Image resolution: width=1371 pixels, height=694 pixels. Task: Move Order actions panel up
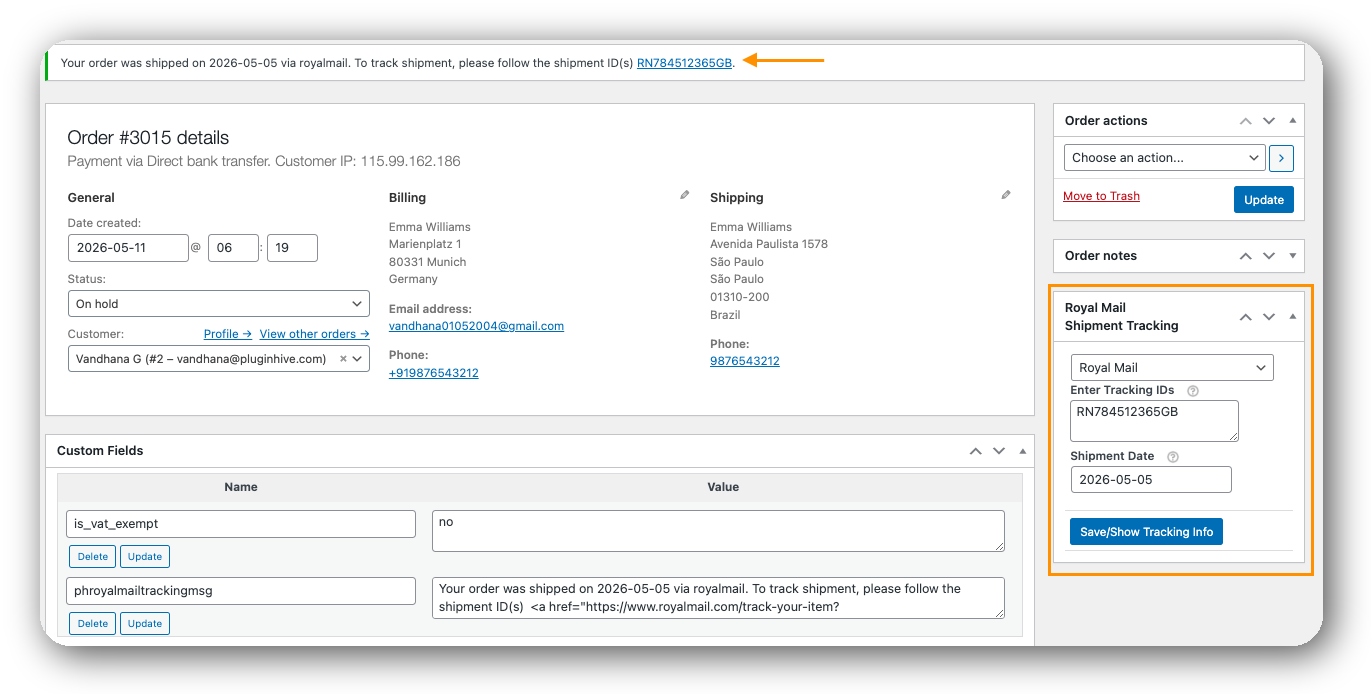pos(1245,121)
